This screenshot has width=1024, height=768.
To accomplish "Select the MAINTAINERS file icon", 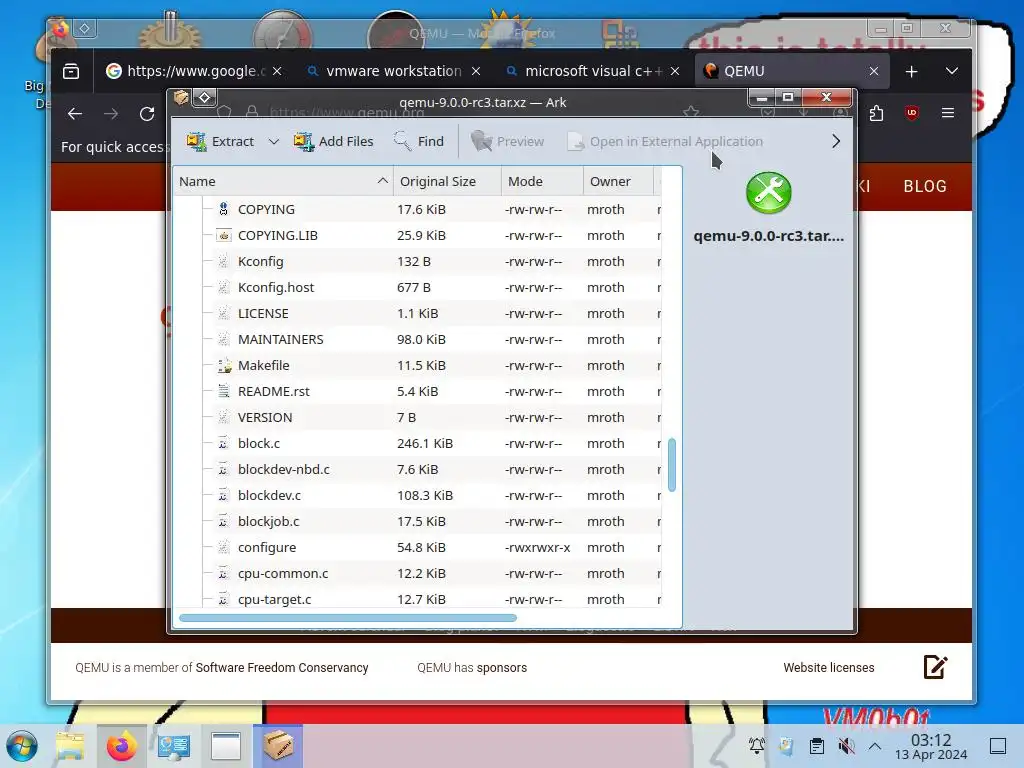I will coord(223,340).
